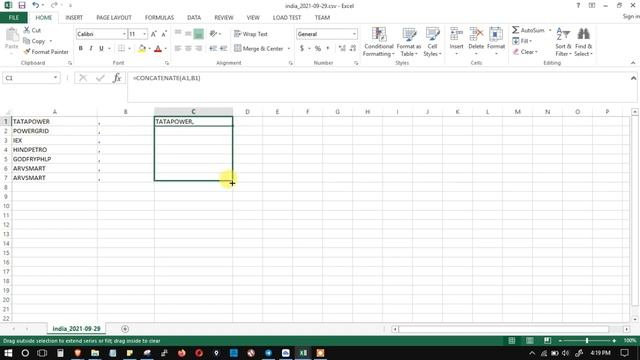Image resolution: width=640 pixels, height=360 pixels.
Task: Select cell with HINDPETRO
Action: (x=54, y=150)
